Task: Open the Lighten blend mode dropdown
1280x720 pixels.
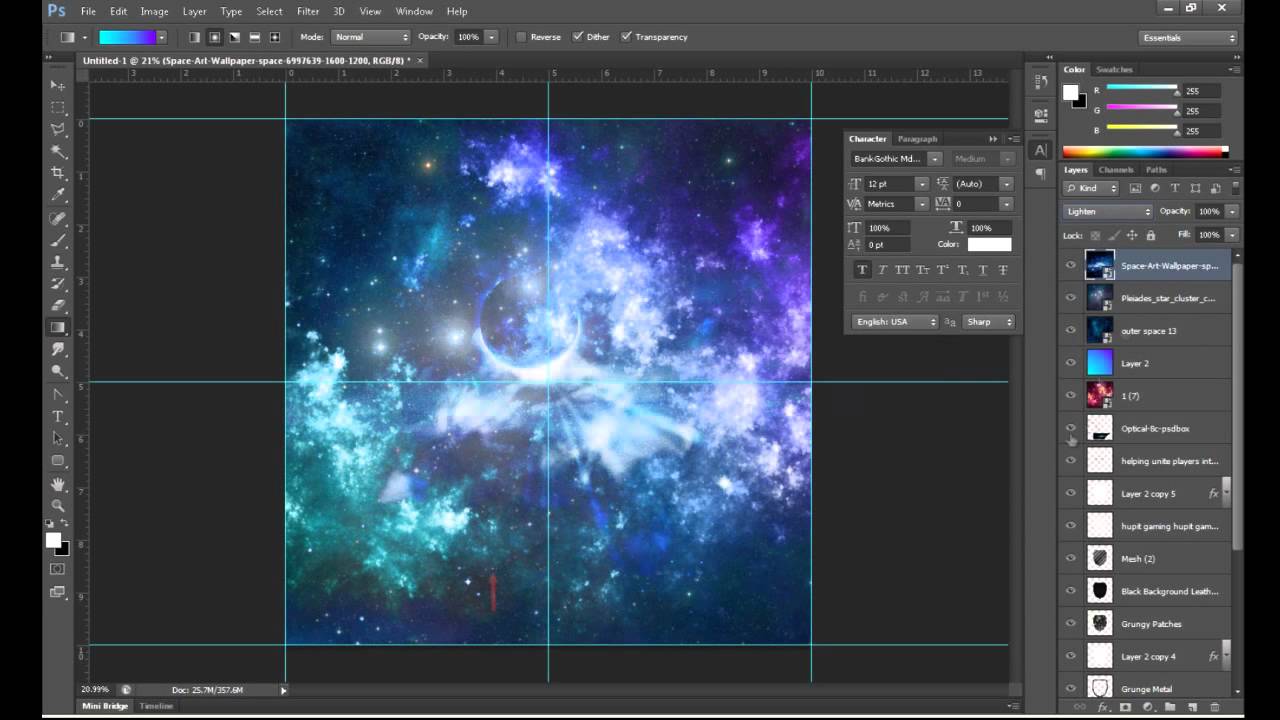Action: point(1108,211)
